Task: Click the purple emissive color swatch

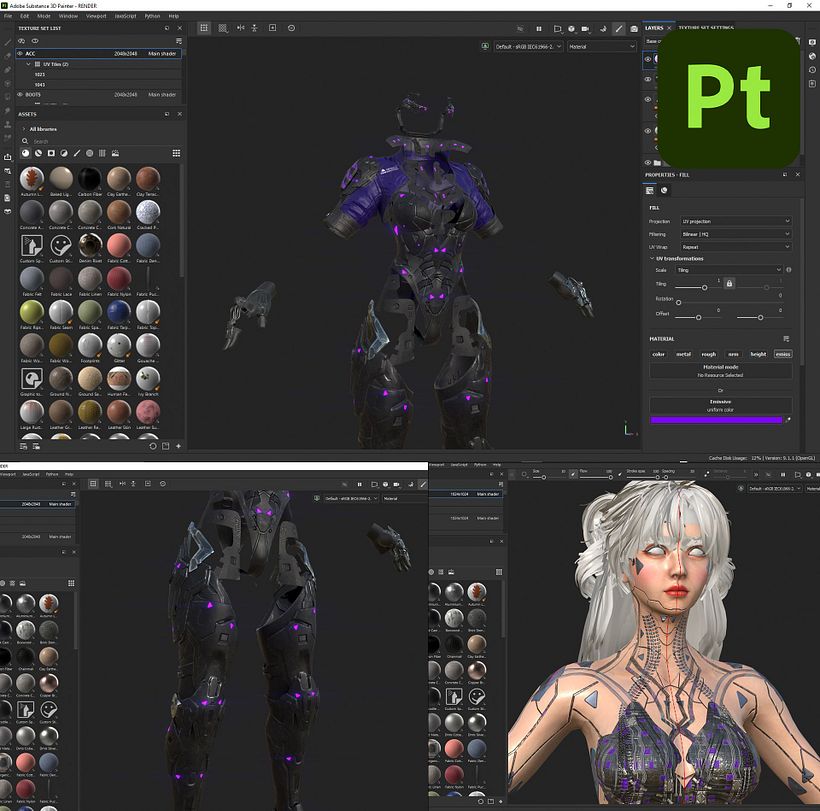Action: 716,420
